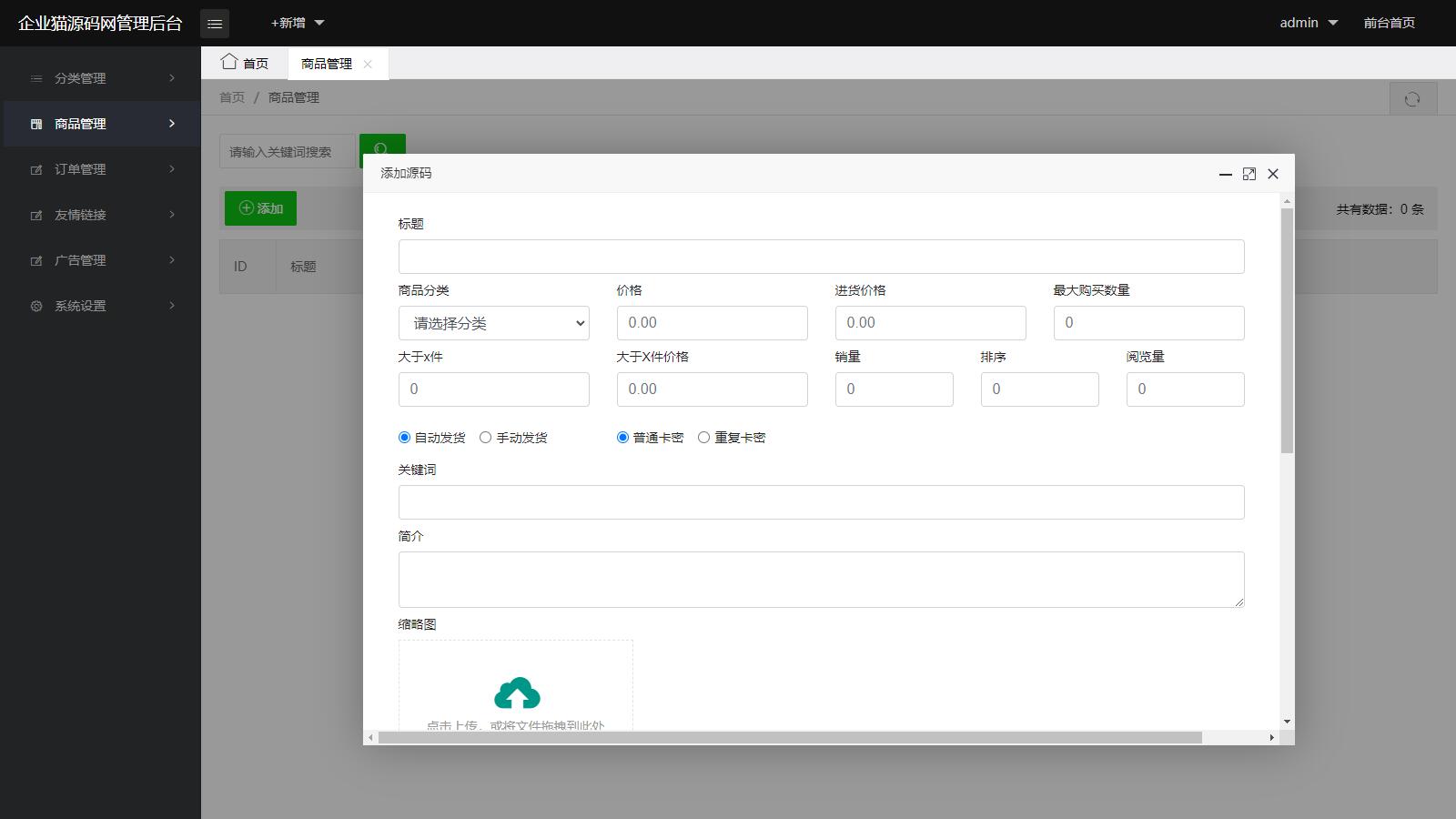This screenshot has width=1456, height=819.
Task: Click the 订单管理 edit icon in sidebar
Action: [35, 169]
